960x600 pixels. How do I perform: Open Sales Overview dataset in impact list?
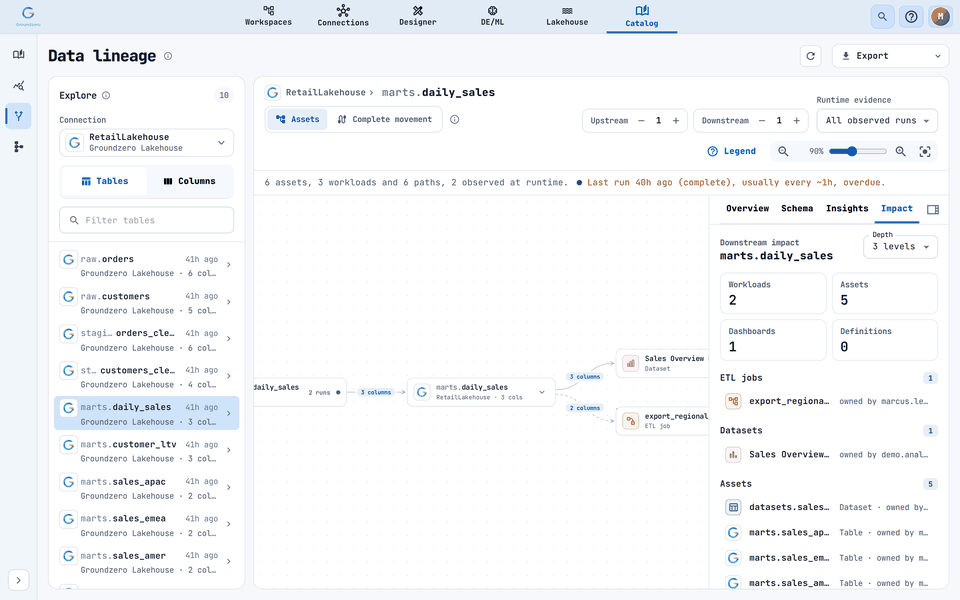tap(828, 455)
